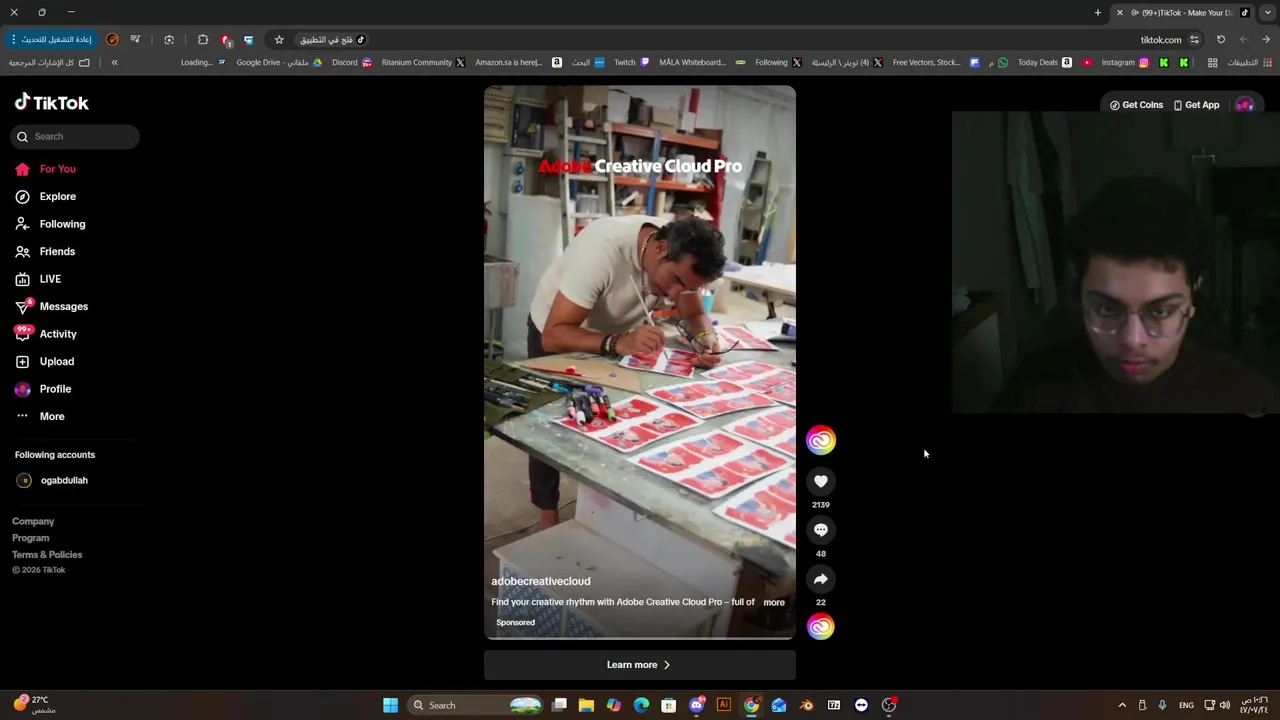Expand the hidden bookmarks chevron
1280x720 pixels.
coord(114,63)
